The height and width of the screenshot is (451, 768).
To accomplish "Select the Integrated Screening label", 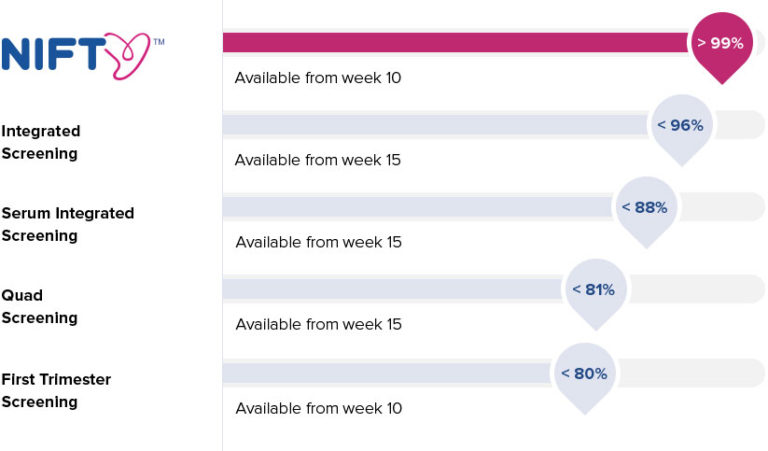I will (41, 142).
